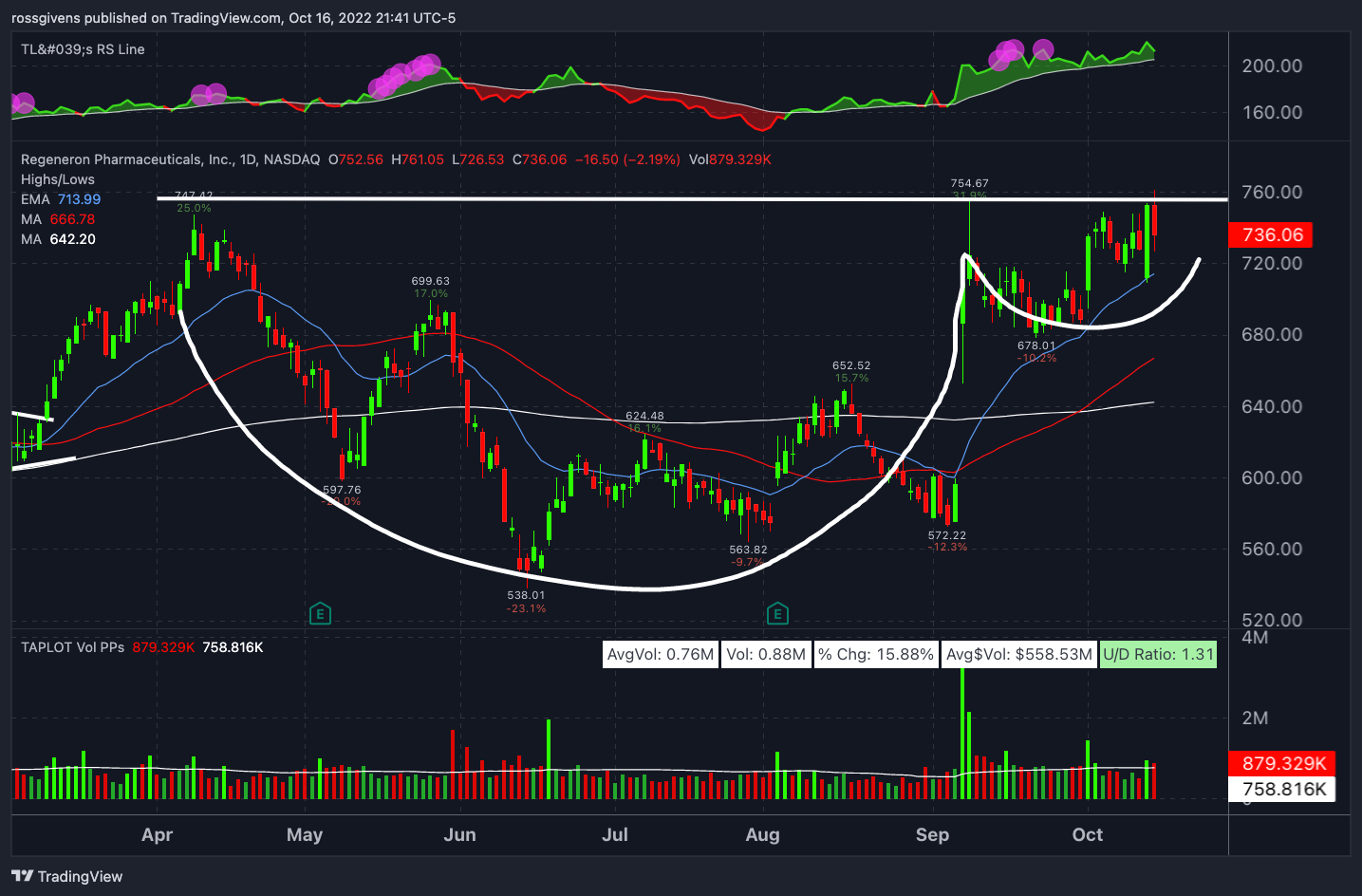Select the white 758.816K volume axis label
The height and width of the screenshot is (896, 1362).
tap(1282, 789)
